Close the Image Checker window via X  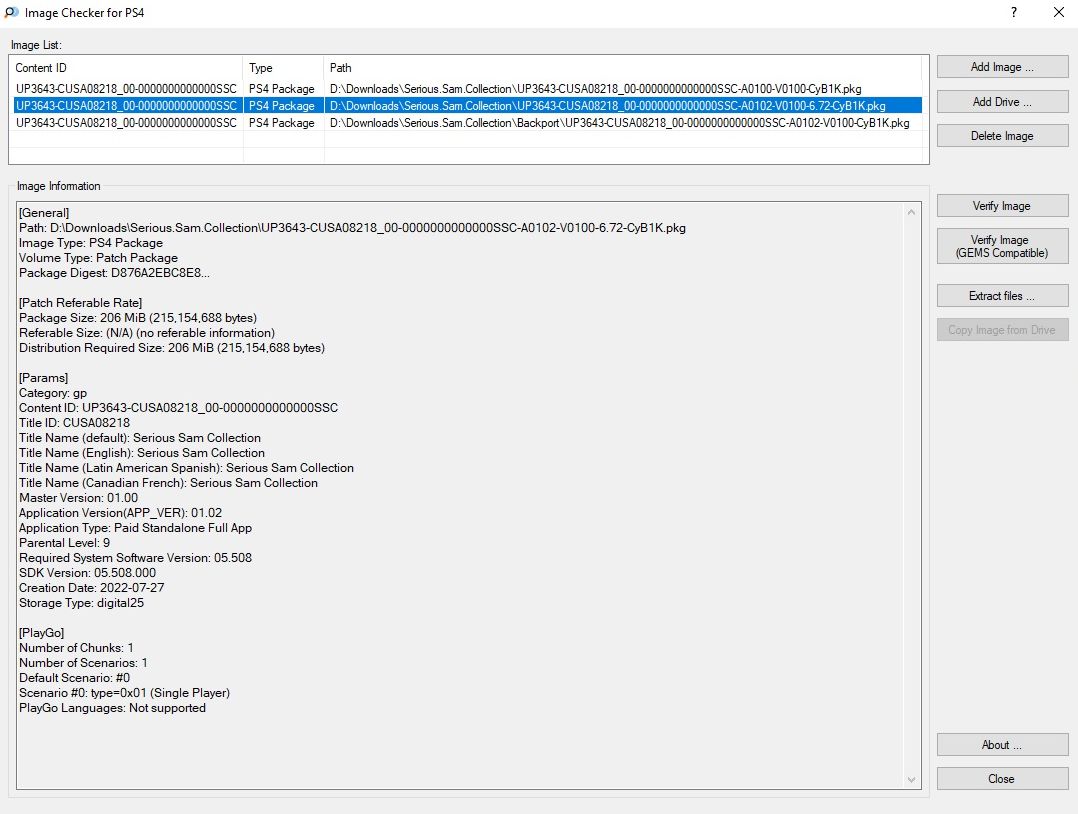pos(1058,13)
